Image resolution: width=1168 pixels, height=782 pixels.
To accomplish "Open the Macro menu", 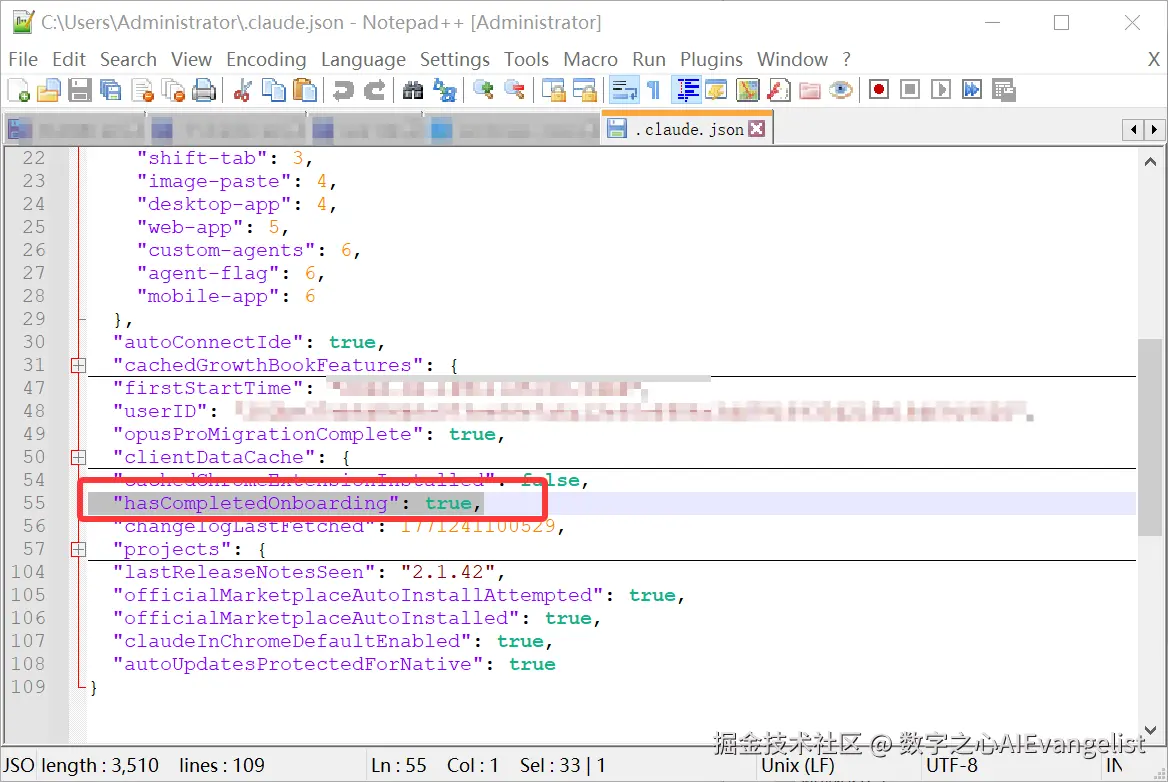I will (x=590, y=60).
